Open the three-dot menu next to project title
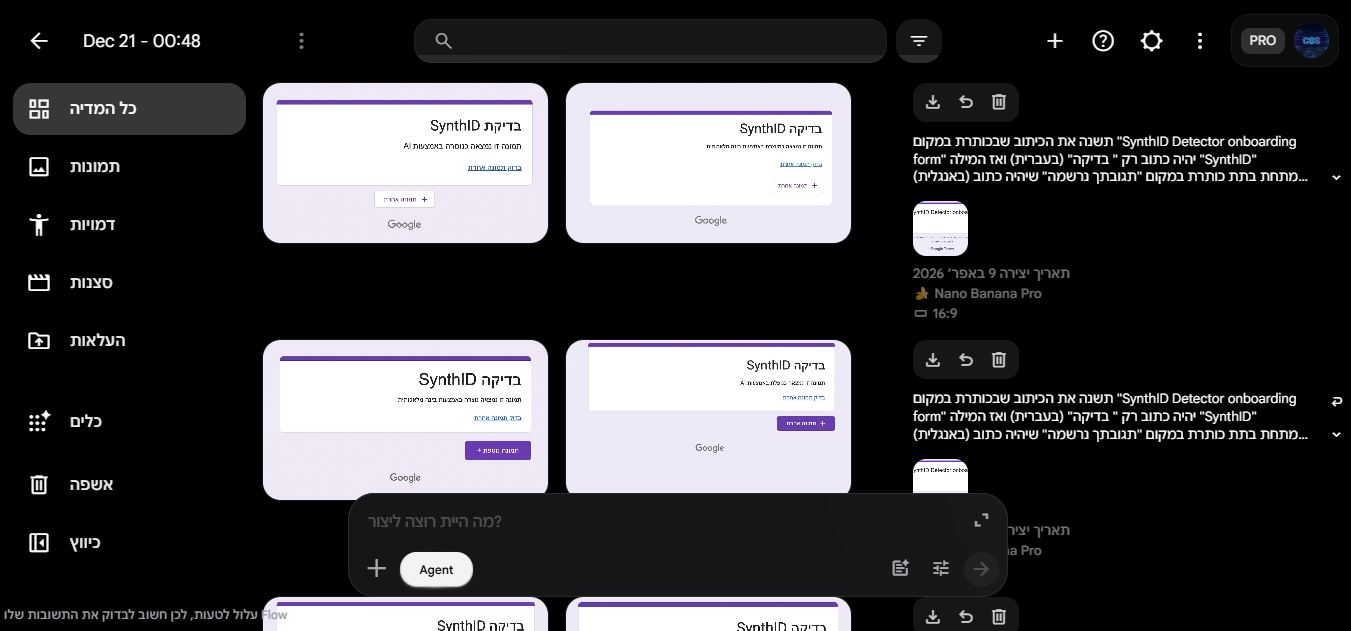The width and height of the screenshot is (1351, 631). 302,41
